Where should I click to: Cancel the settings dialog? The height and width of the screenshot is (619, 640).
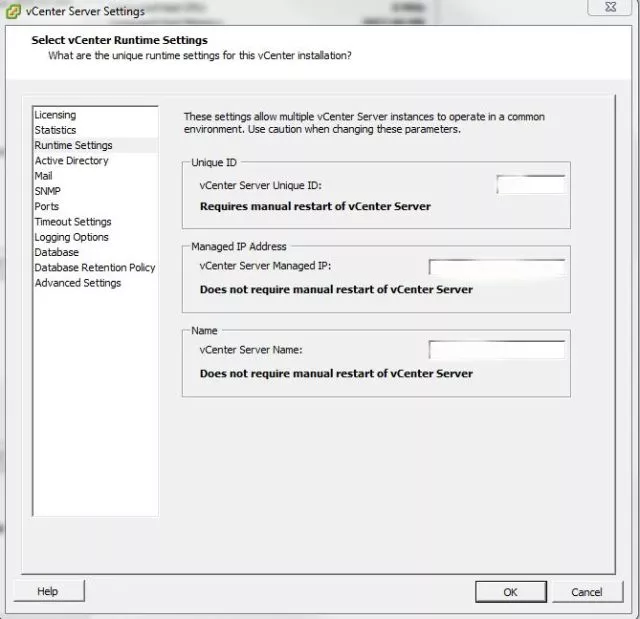(587, 592)
